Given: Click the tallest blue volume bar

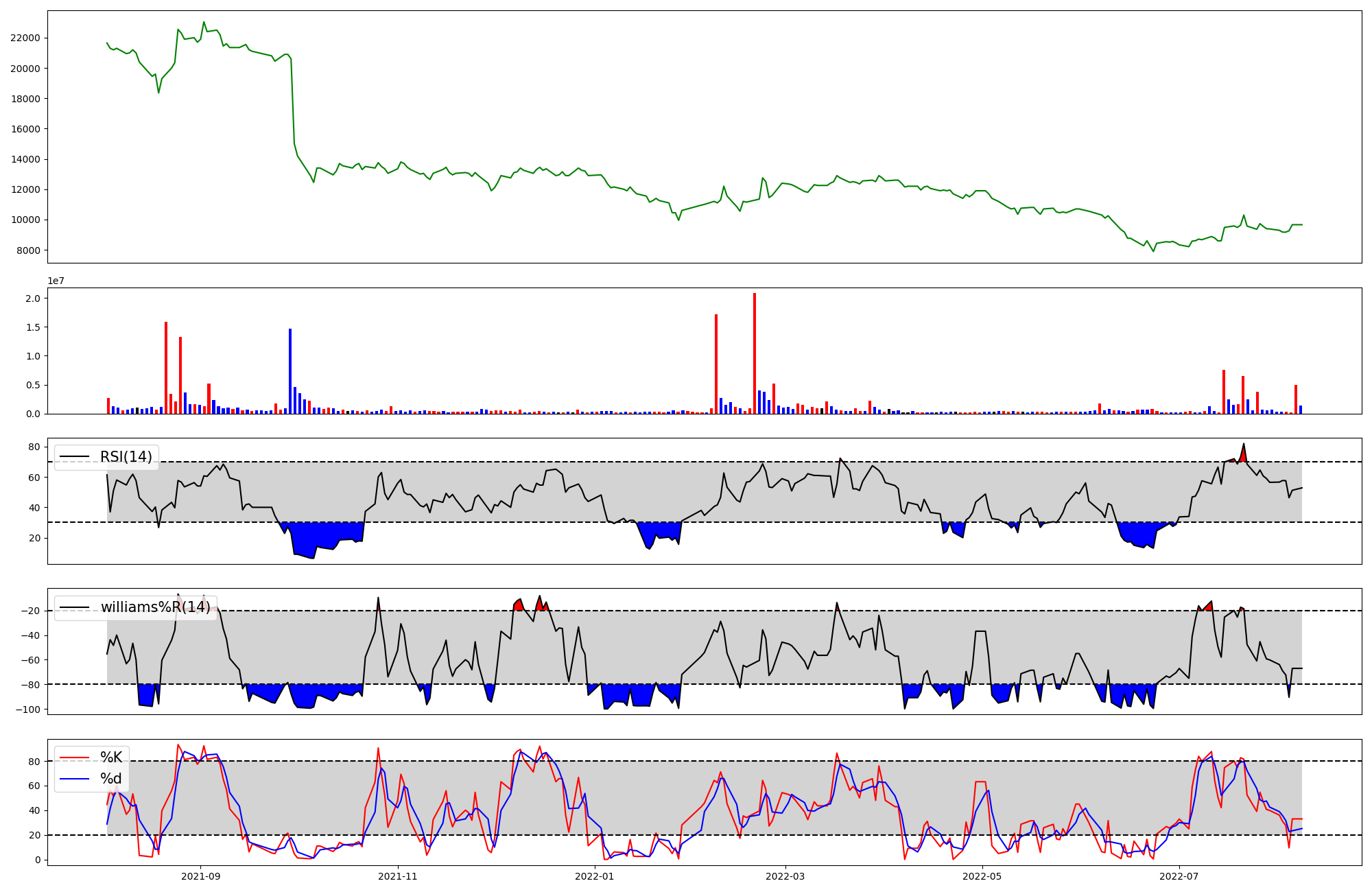Looking at the screenshot, I should point(290,371).
